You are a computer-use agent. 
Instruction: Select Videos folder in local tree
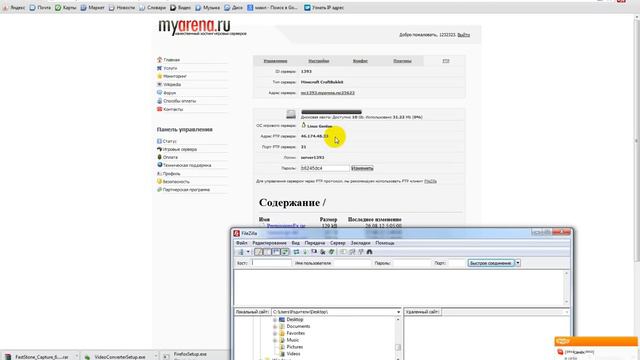[x=293, y=354]
